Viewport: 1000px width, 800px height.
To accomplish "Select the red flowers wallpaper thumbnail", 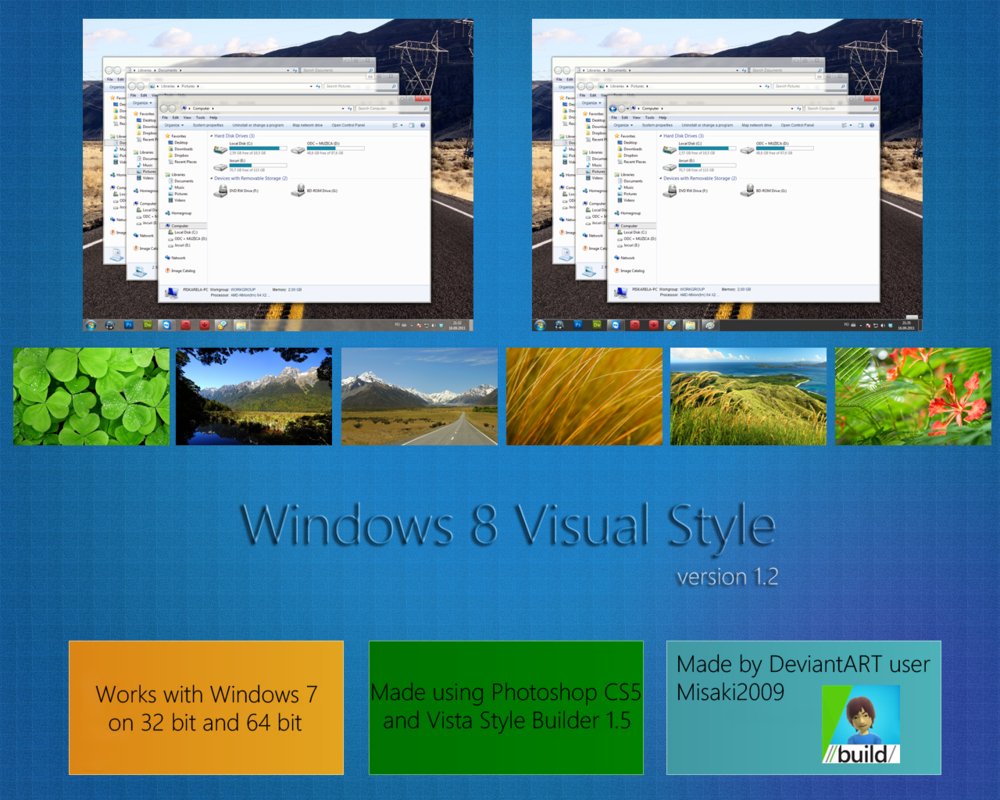I will tap(913, 396).
